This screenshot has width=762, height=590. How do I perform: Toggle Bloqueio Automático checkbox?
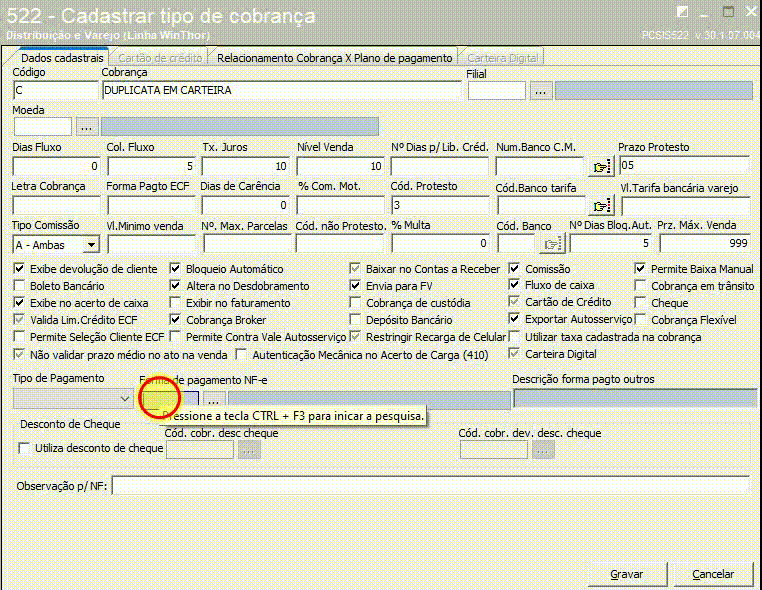pos(175,268)
